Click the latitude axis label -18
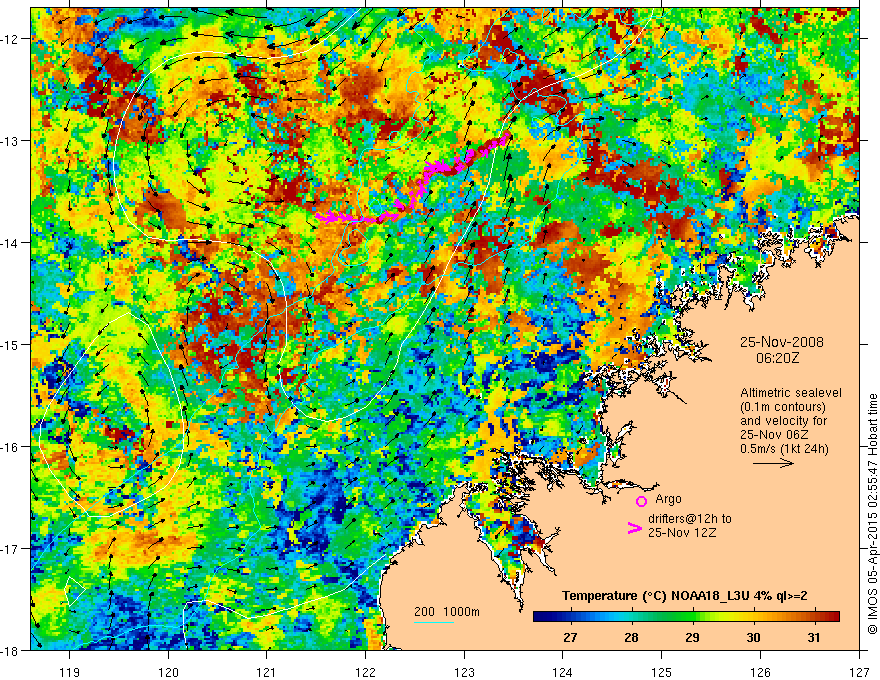 pos(11,651)
